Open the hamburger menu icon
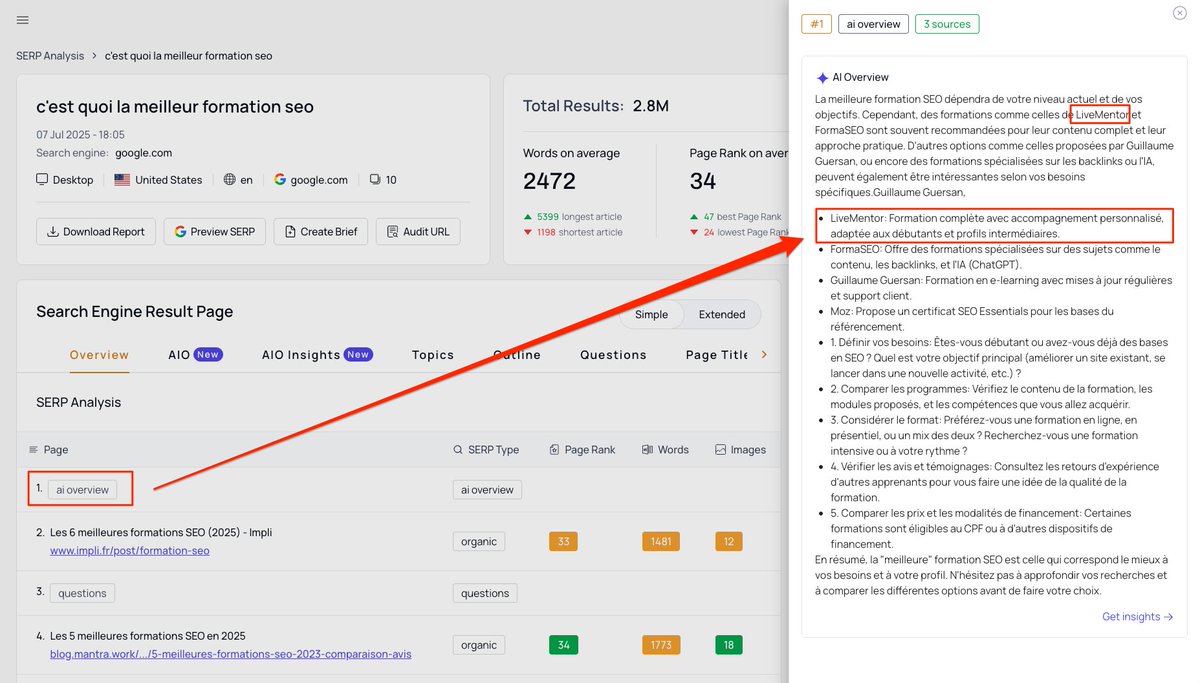The height and width of the screenshot is (683, 1200). click(23, 20)
